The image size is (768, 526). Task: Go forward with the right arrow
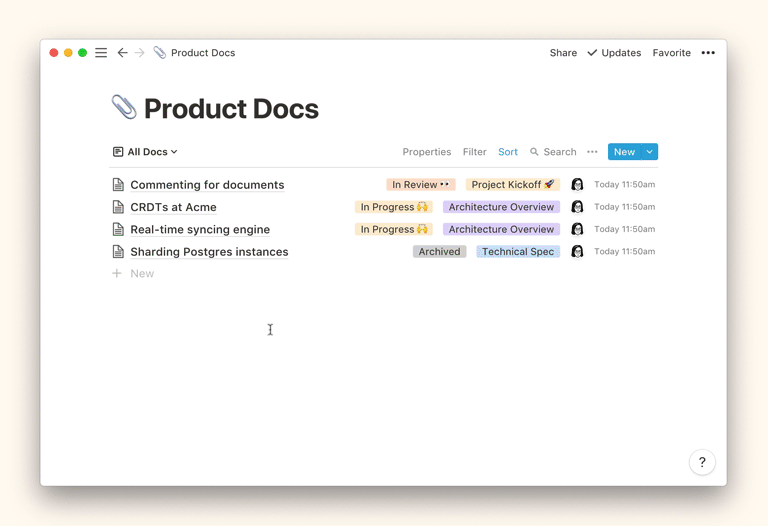coord(139,53)
